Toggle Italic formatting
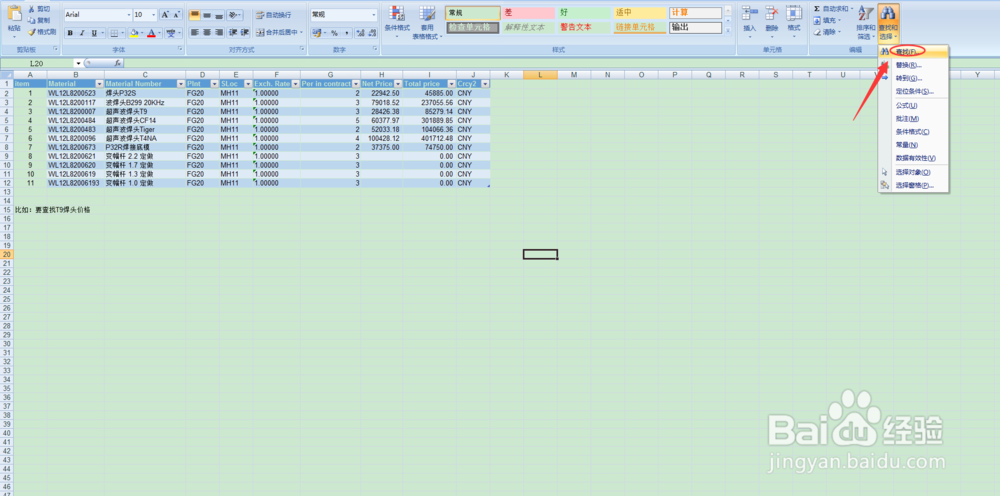The width and height of the screenshot is (1000, 496). pos(82,33)
